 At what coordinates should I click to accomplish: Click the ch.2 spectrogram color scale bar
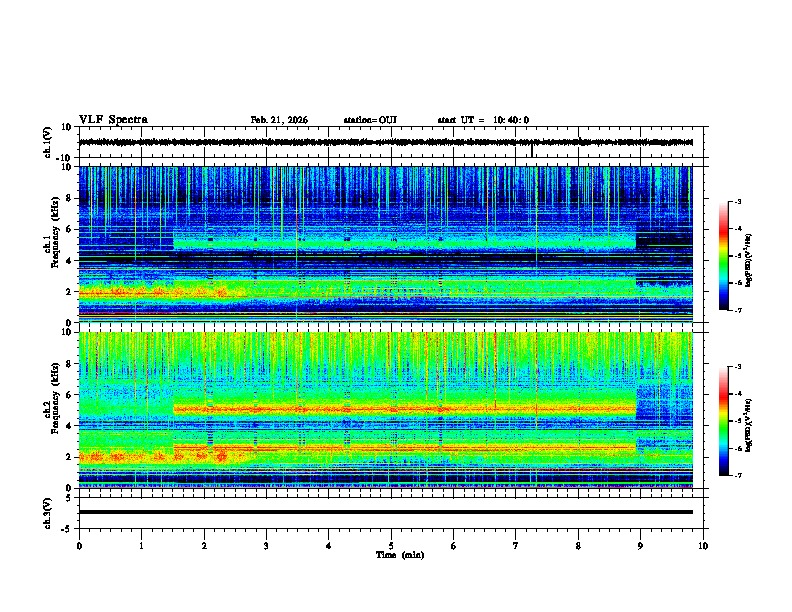tap(724, 421)
